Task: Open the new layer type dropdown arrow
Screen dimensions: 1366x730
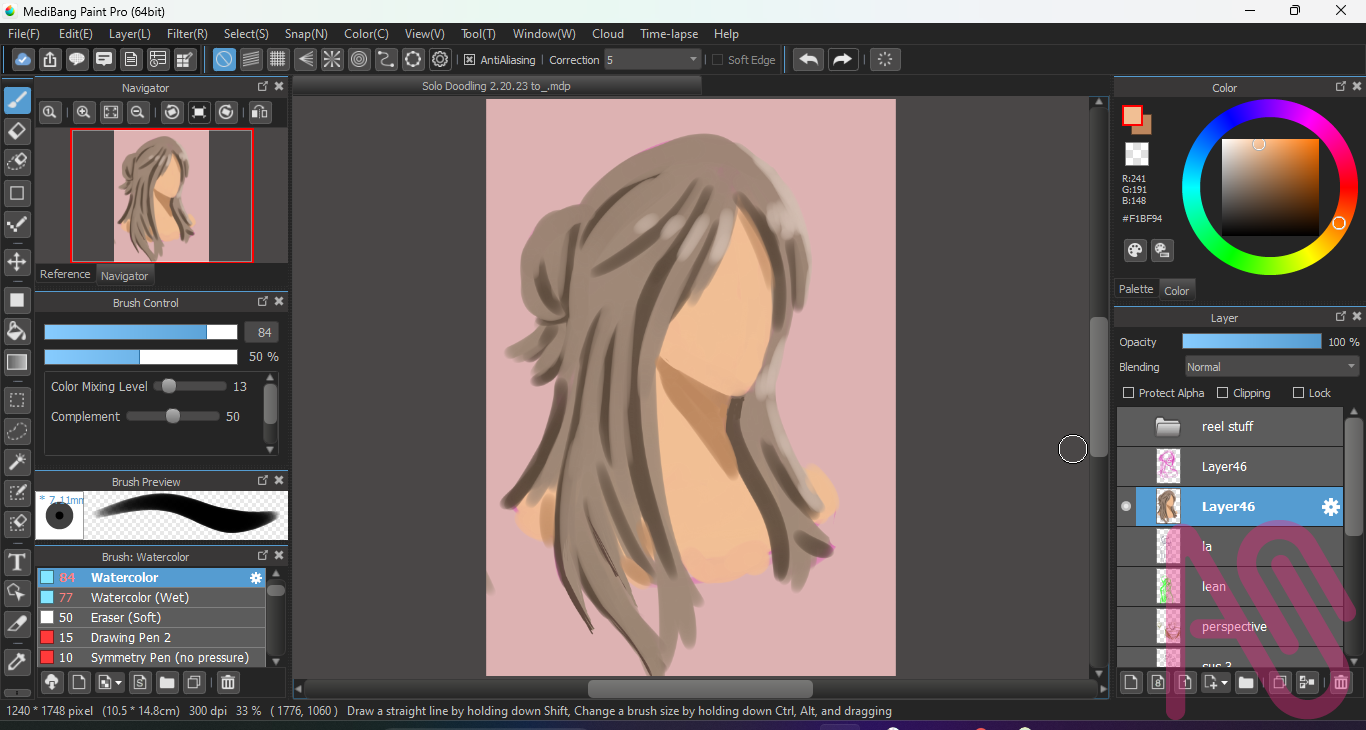Action: [1222, 683]
